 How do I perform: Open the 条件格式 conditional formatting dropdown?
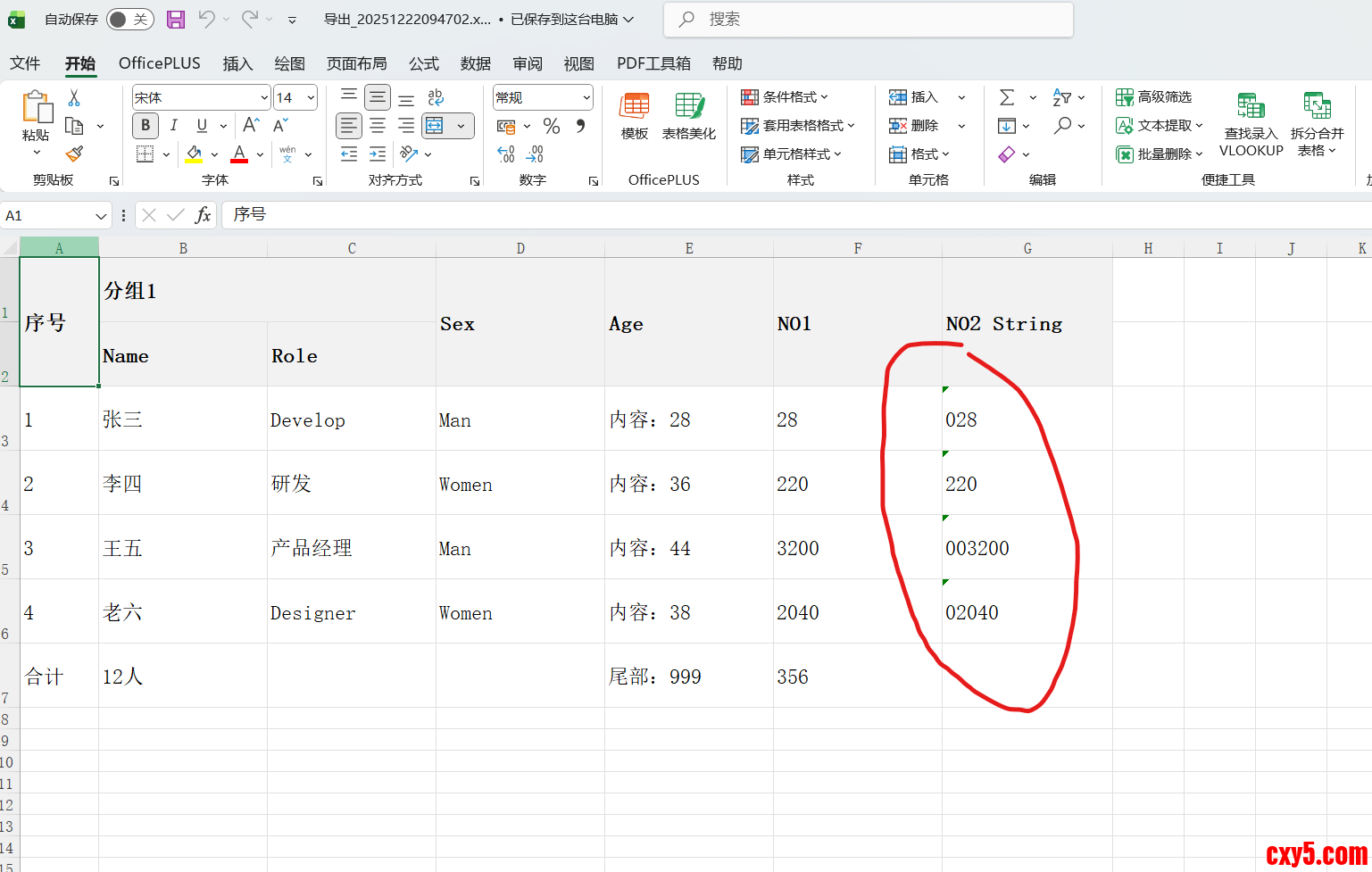786,97
